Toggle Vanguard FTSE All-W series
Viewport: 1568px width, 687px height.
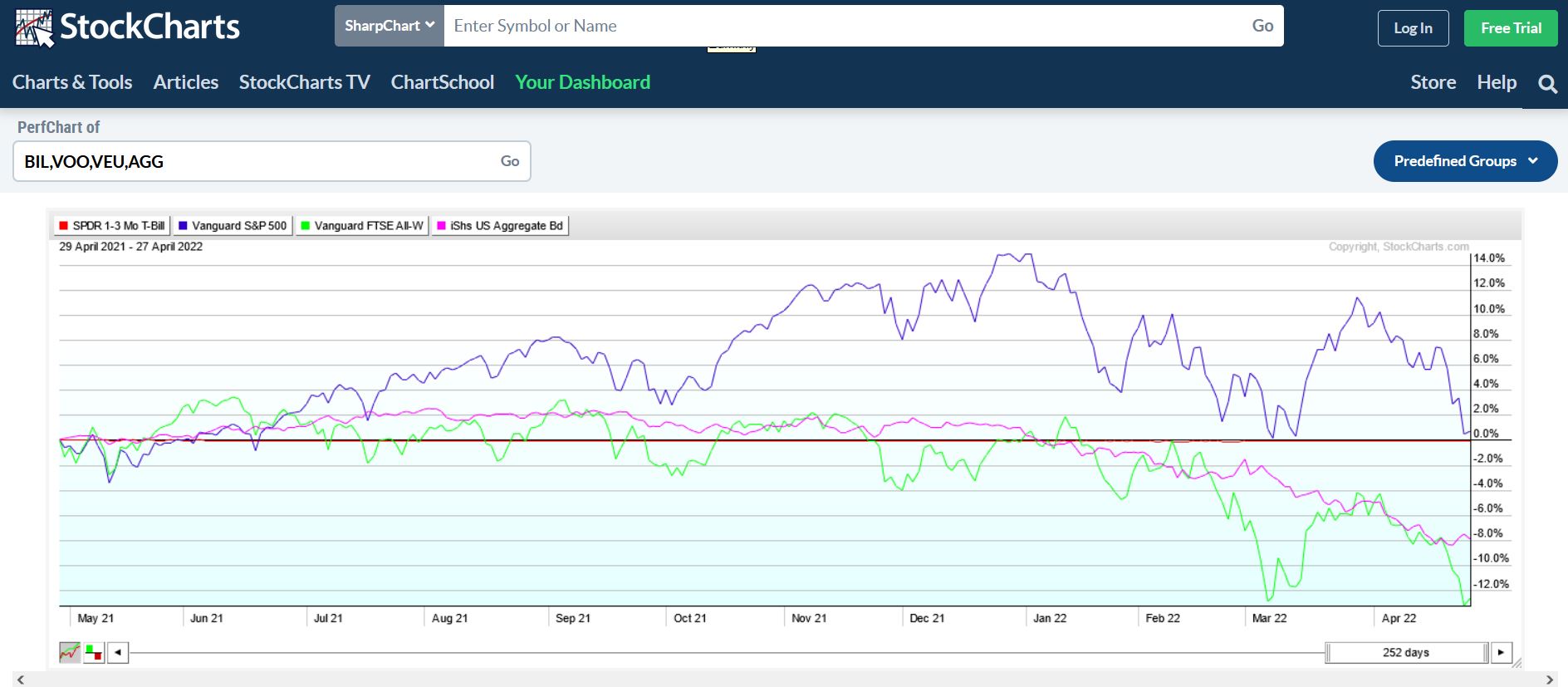362,226
